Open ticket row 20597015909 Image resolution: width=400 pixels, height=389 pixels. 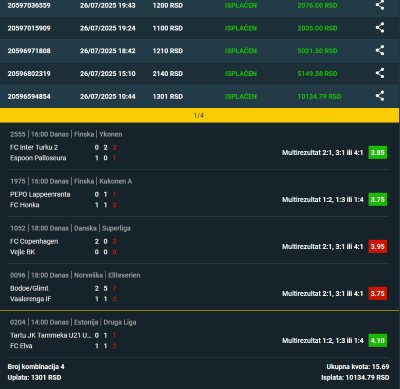[x=200, y=28]
